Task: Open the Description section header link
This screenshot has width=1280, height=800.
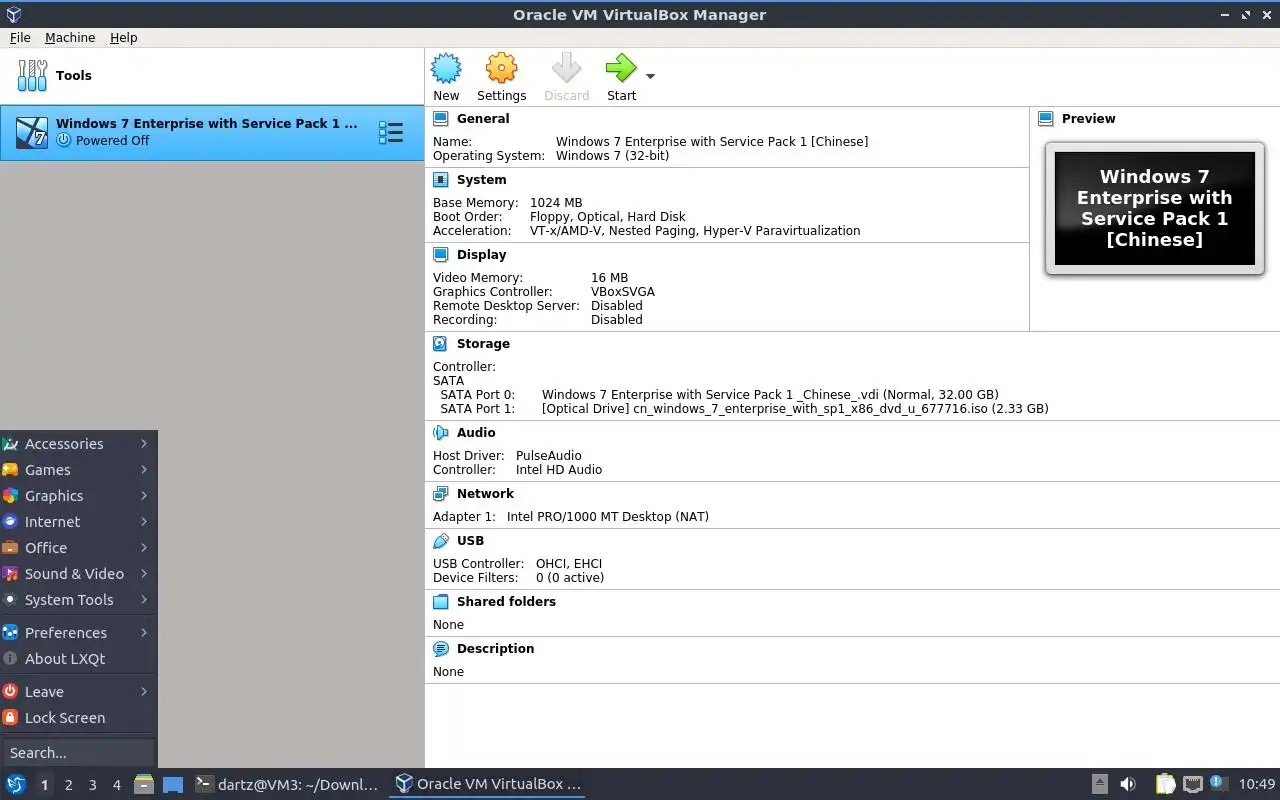Action: [495, 649]
